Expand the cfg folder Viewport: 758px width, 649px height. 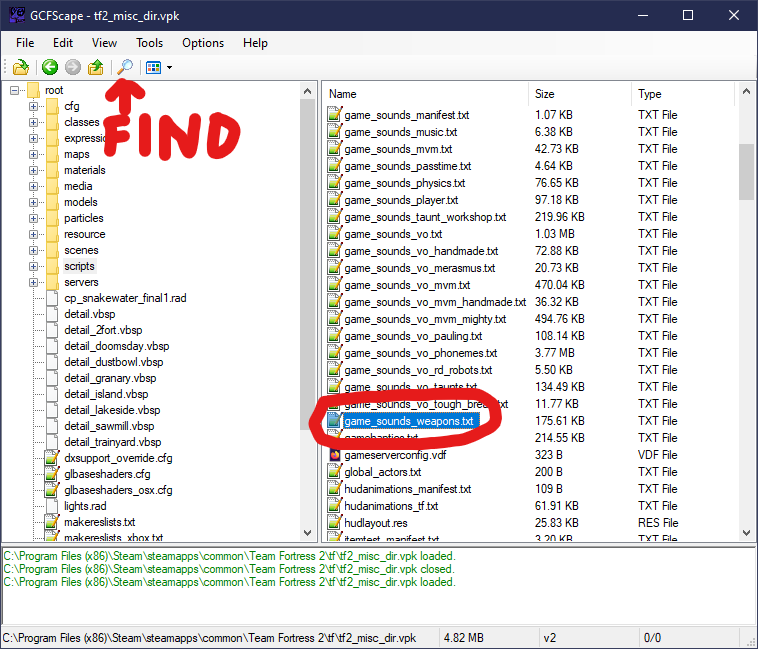click(x=33, y=106)
